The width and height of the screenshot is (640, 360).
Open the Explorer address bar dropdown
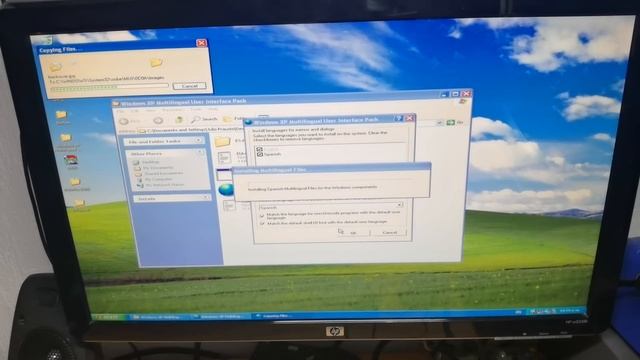pos(440,122)
